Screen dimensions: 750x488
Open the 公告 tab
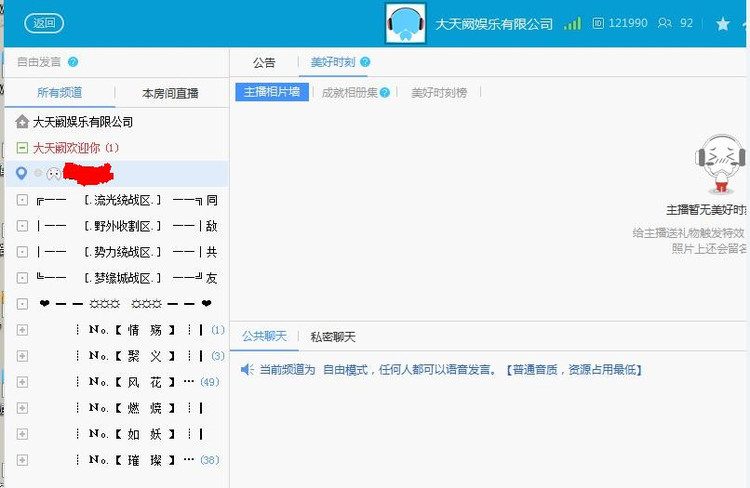coord(264,62)
